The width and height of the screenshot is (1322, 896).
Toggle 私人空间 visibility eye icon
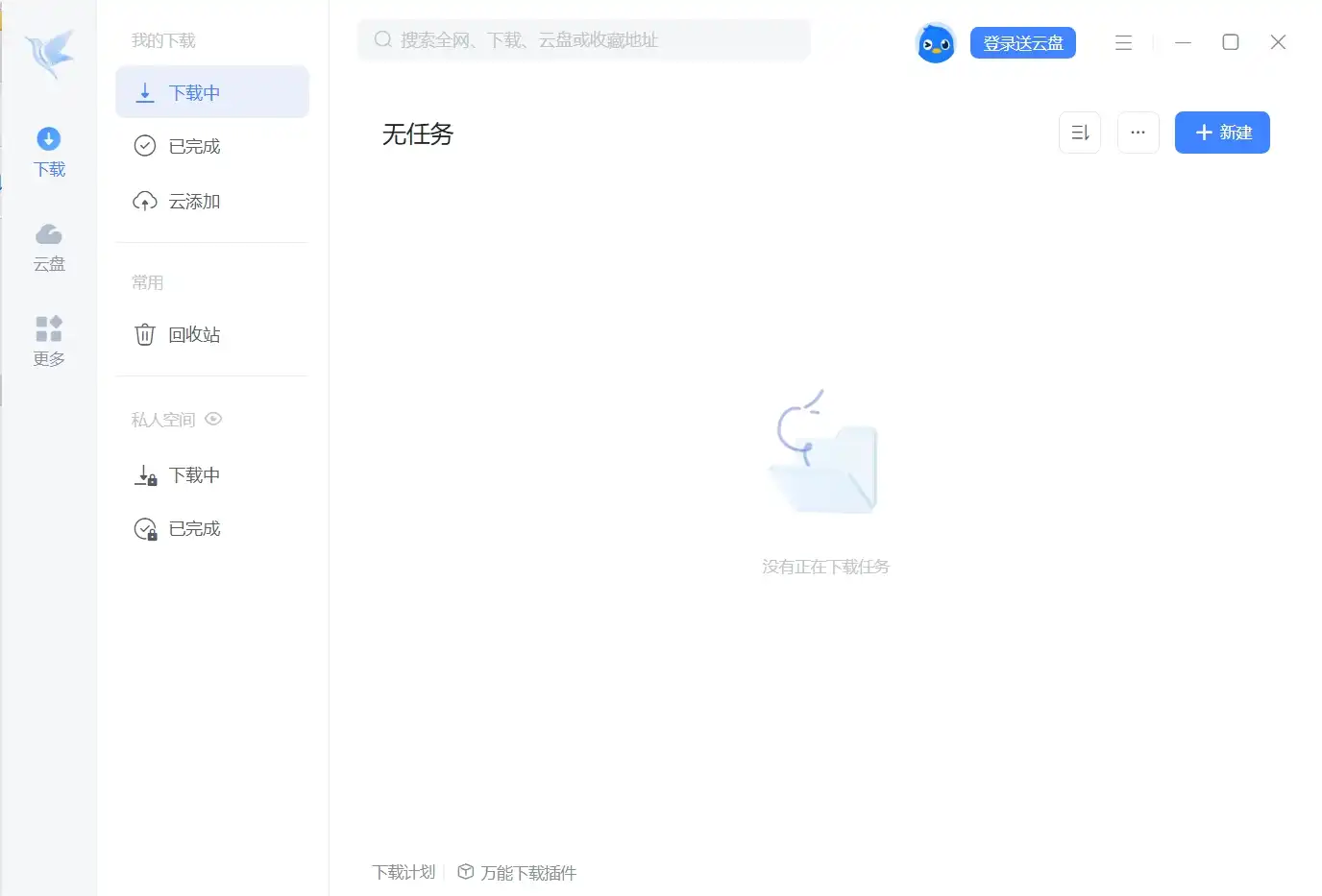tap(213, 419)
